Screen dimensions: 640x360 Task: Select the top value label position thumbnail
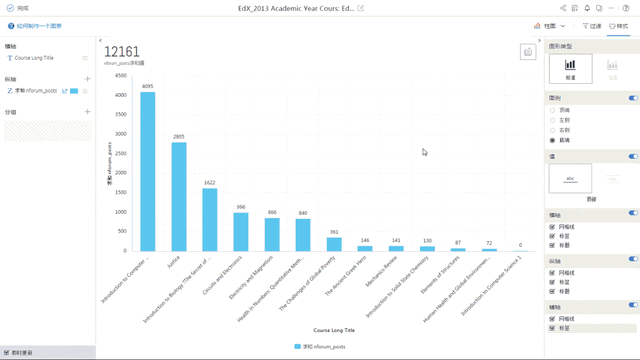pyautogui.click(x=570, y=178)
